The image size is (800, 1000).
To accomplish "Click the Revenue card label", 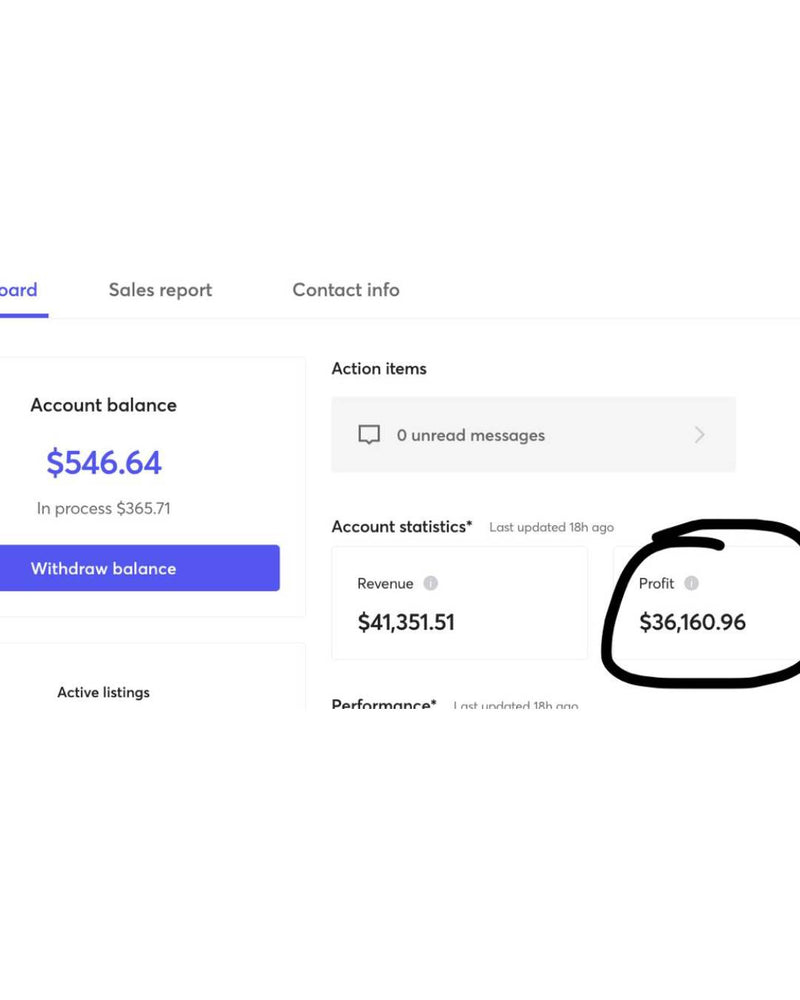I will pos(385,583).
